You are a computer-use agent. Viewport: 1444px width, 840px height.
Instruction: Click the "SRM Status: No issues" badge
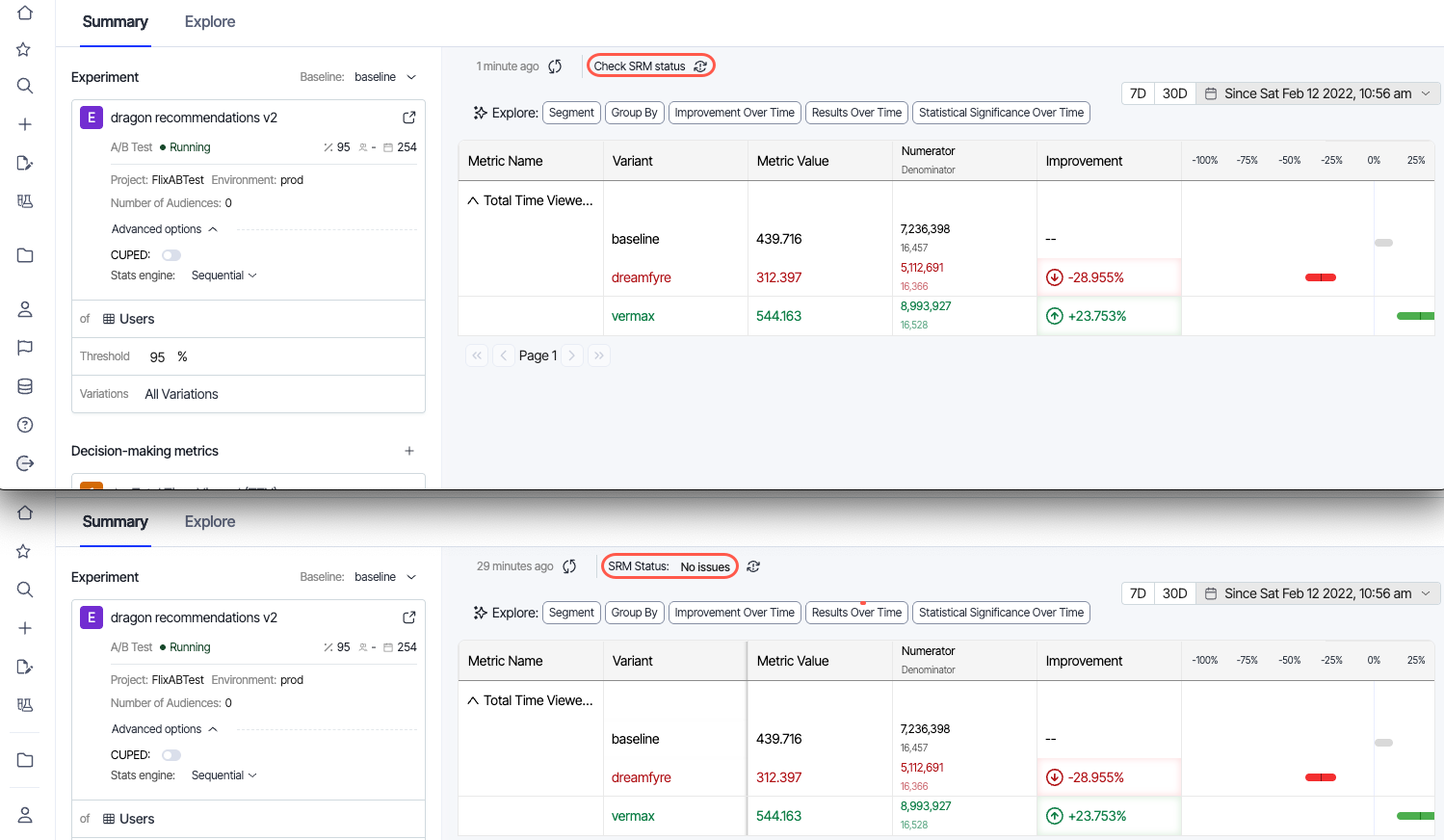[669, 566]
